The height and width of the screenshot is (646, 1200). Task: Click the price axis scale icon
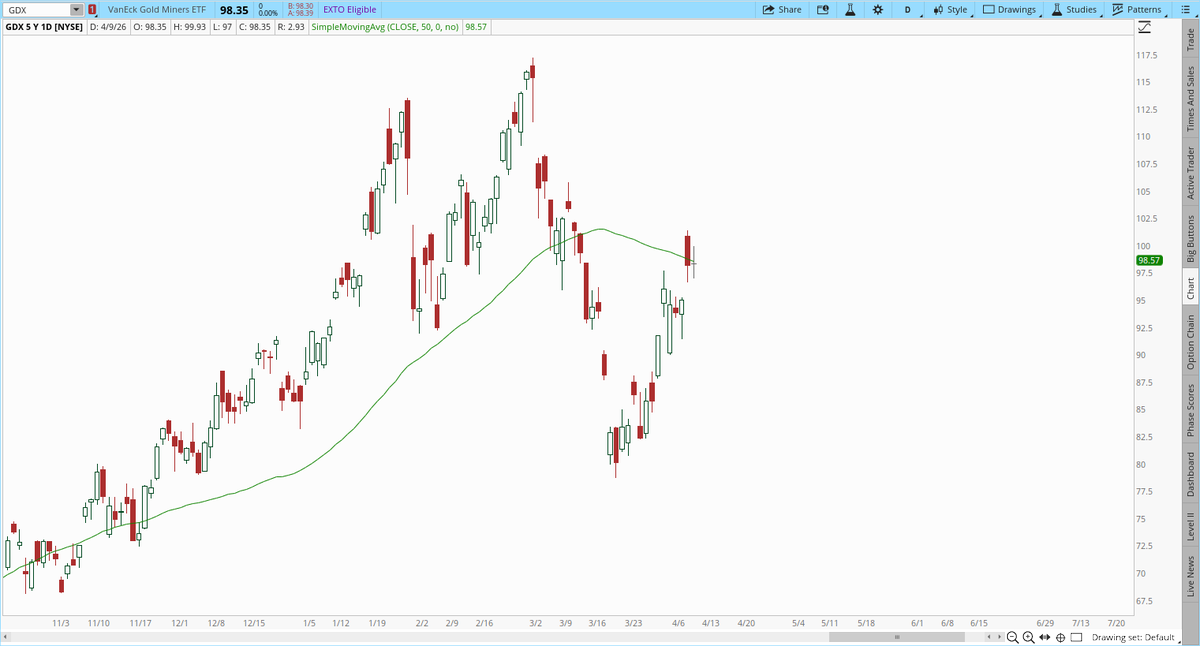click(1145, 27)
